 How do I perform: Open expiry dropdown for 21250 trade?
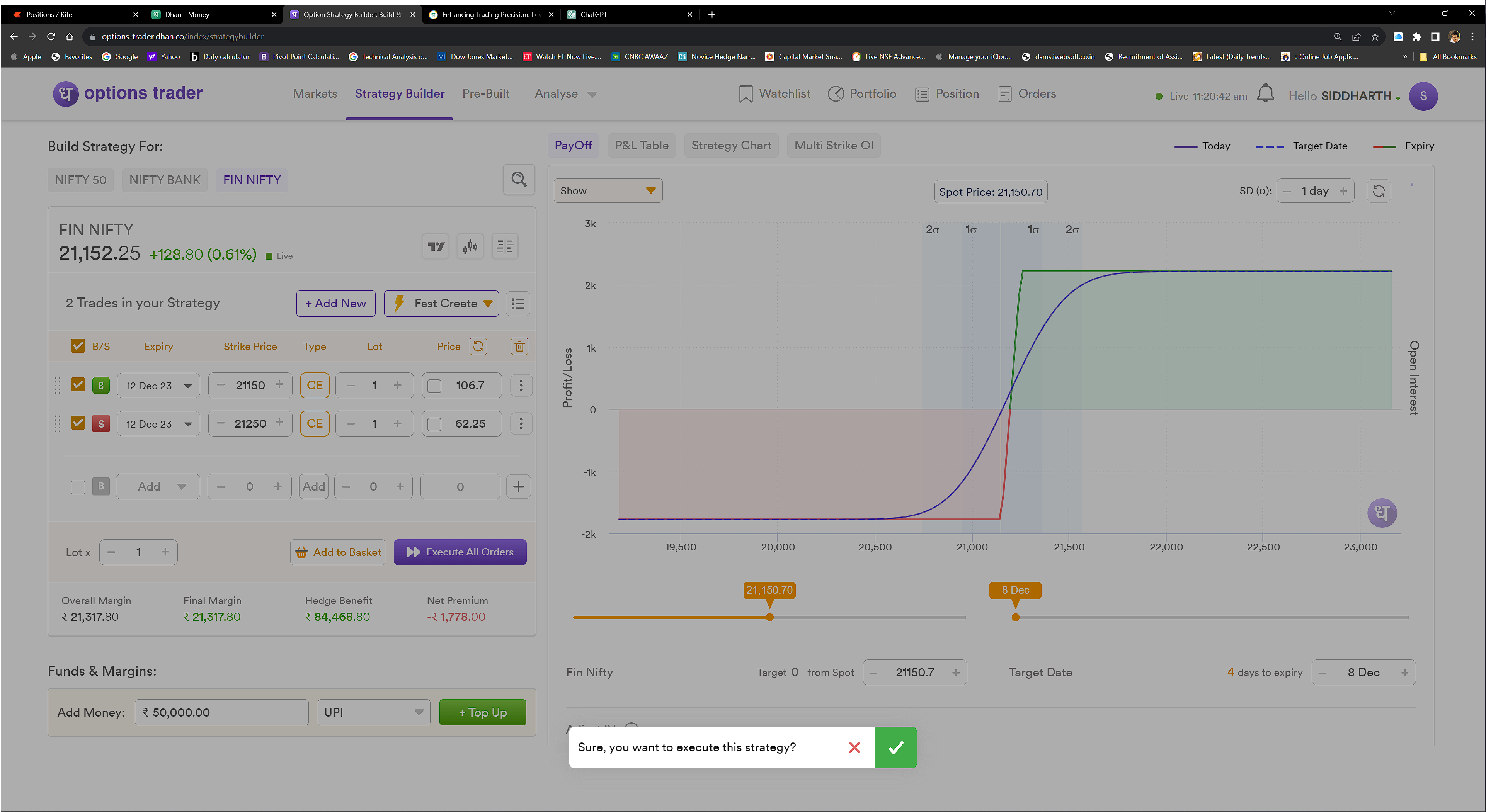158,424
